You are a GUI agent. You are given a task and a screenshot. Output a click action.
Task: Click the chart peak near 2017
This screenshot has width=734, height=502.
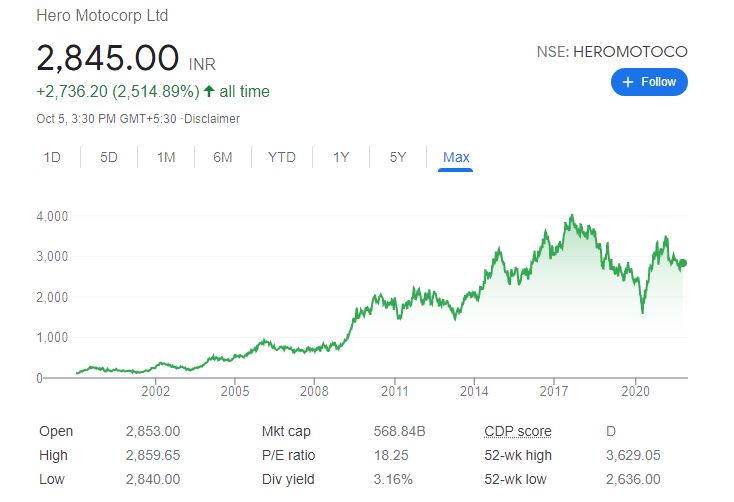coord(571,216)
